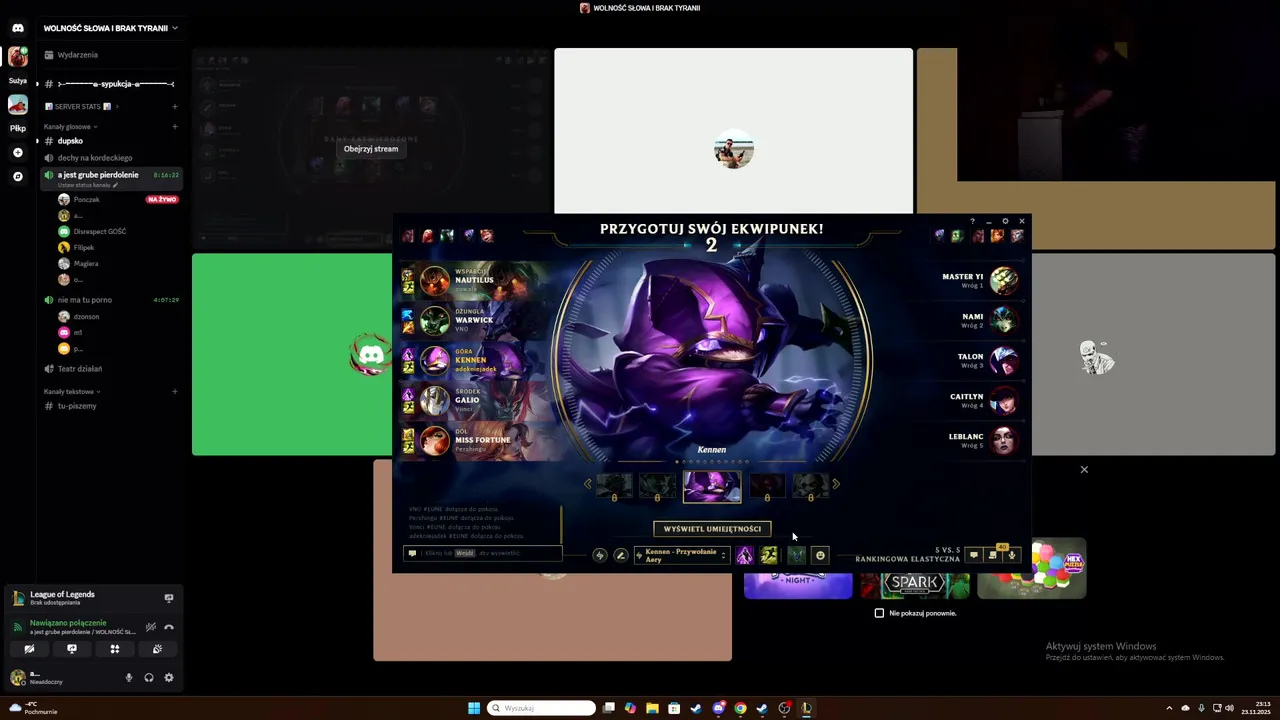Screen dimensions: 1280x720
Task: Join nie ma tu porno voice channel
Action: pyautogui.click(x=111, y=300)
